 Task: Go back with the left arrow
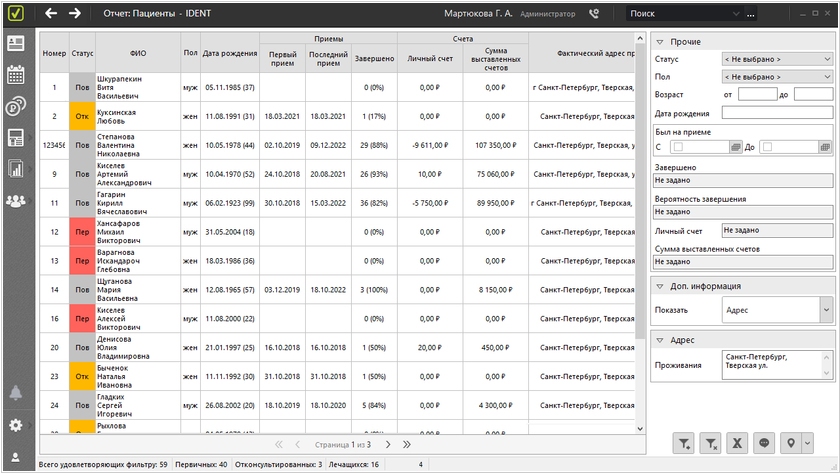click(51, 13)
